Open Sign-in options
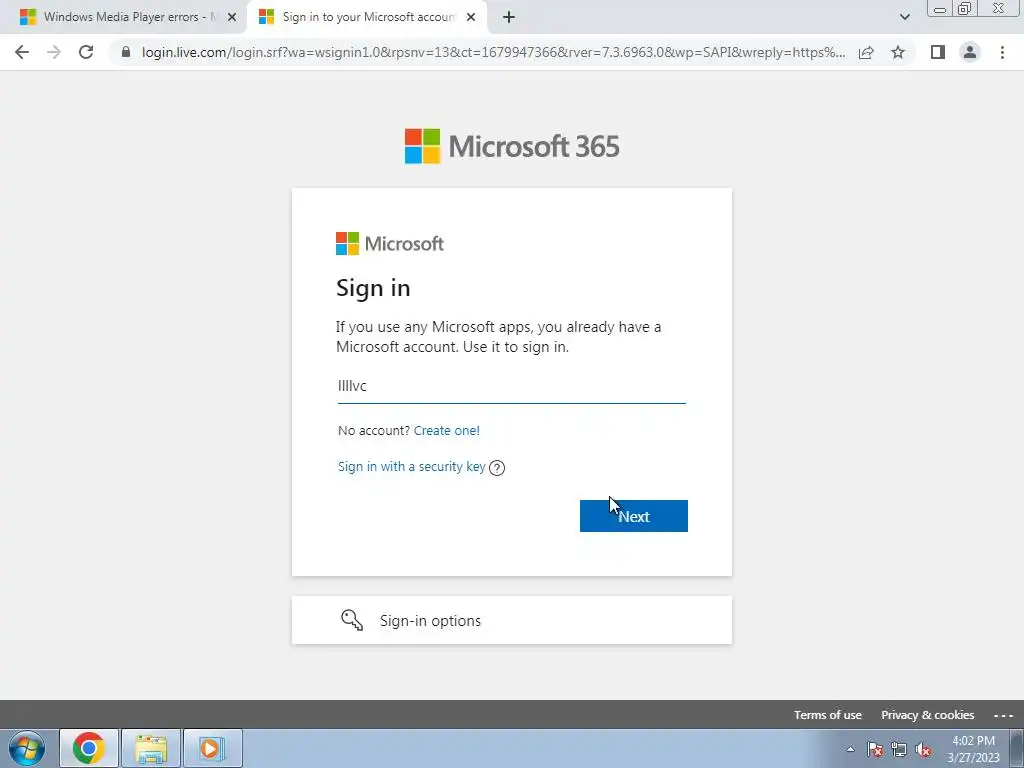1024x768 pixels. tap(511, 620)
